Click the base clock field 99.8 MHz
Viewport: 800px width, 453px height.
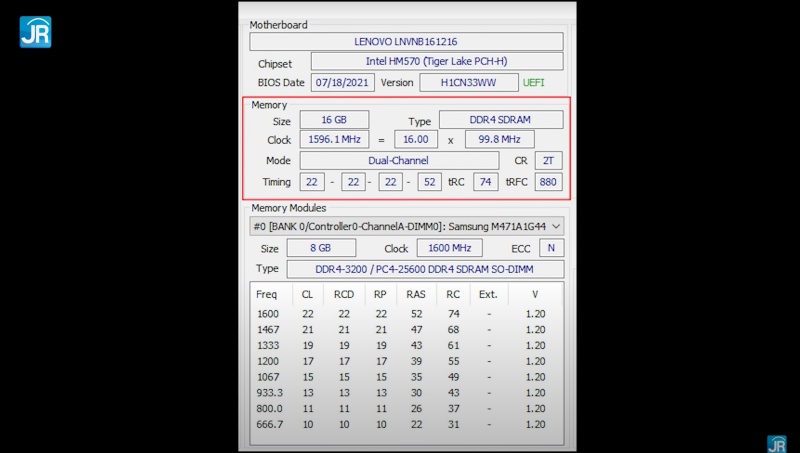(499, 139)
